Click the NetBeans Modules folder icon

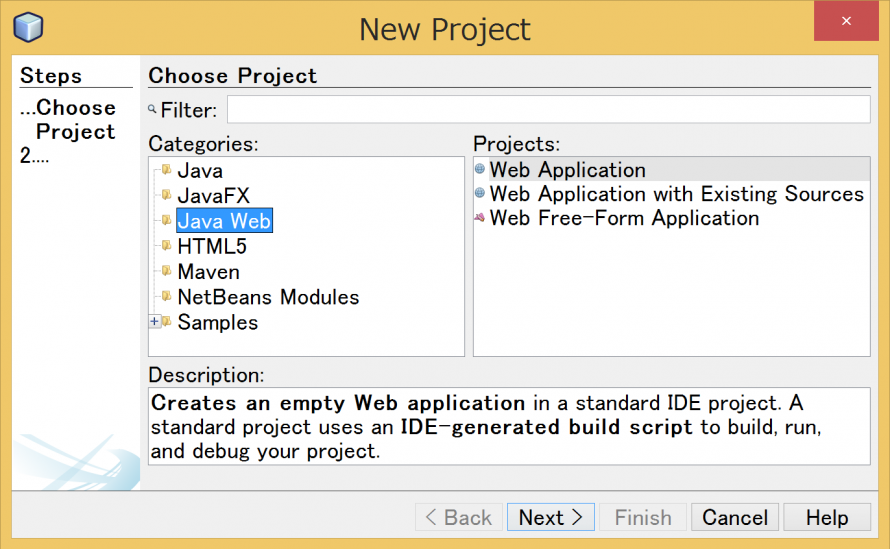pyautogui.click(x=166, y=297)
